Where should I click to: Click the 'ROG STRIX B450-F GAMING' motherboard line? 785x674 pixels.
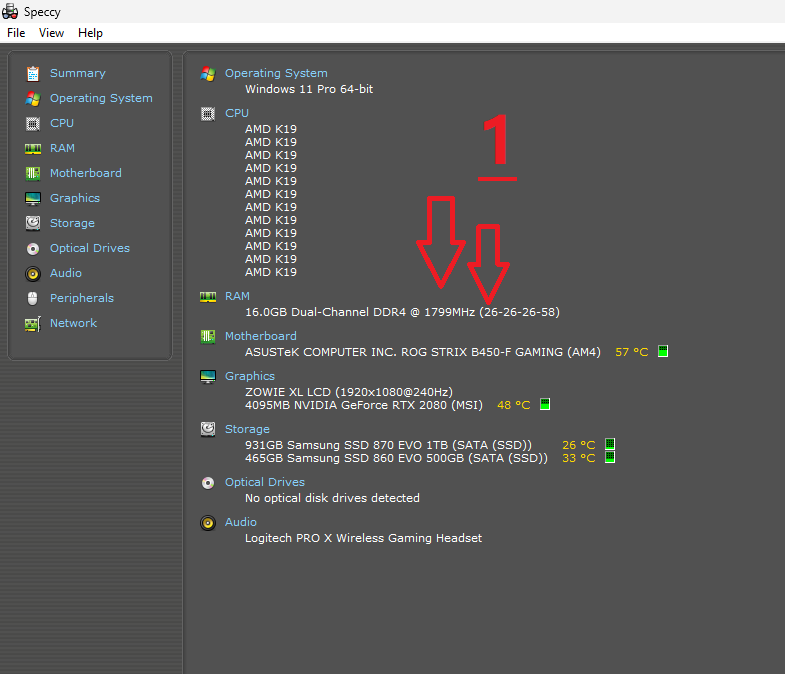coord(423,353)
